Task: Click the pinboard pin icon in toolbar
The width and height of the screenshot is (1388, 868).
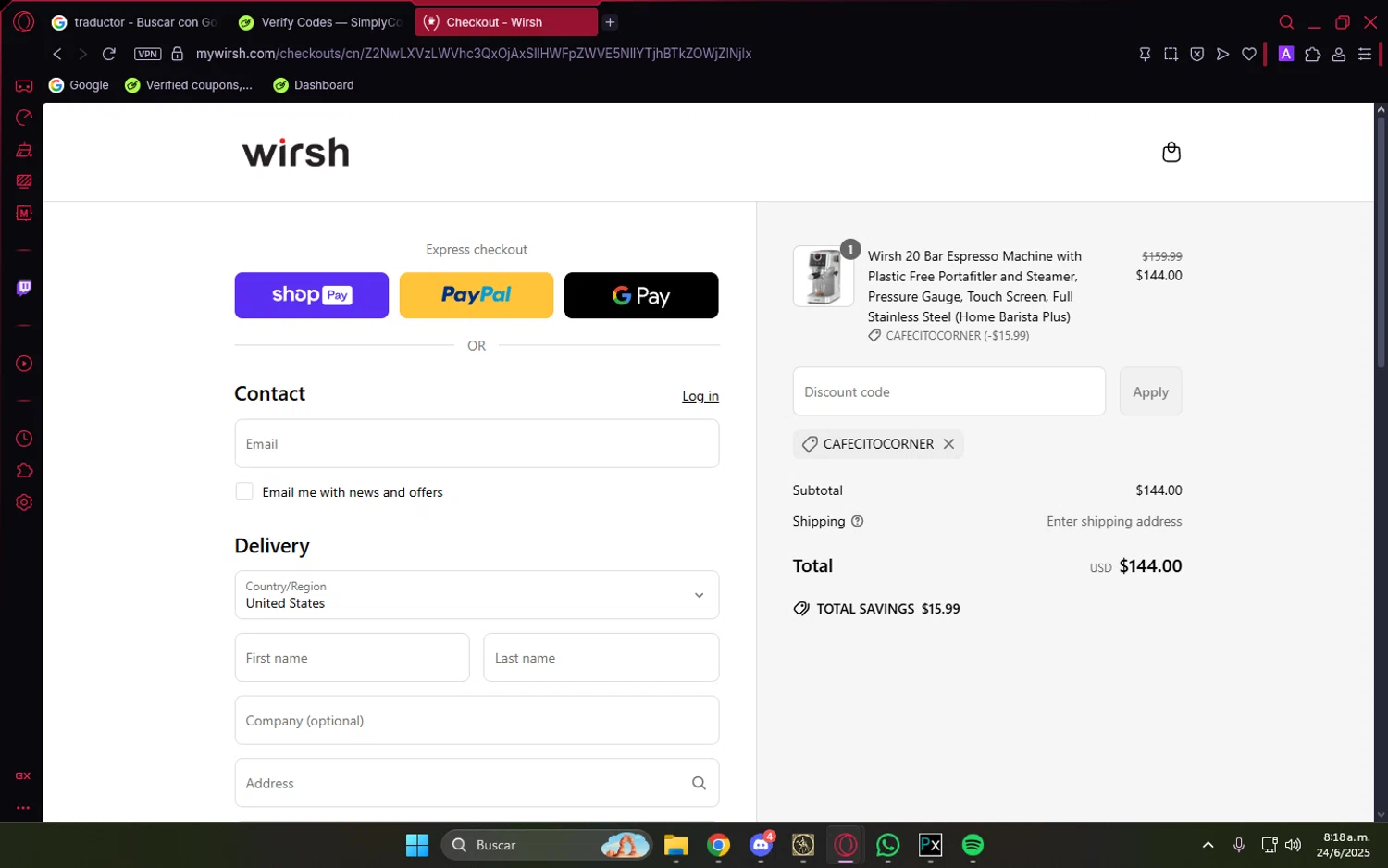Action: pyautogui.click(x=1145, y=54)
